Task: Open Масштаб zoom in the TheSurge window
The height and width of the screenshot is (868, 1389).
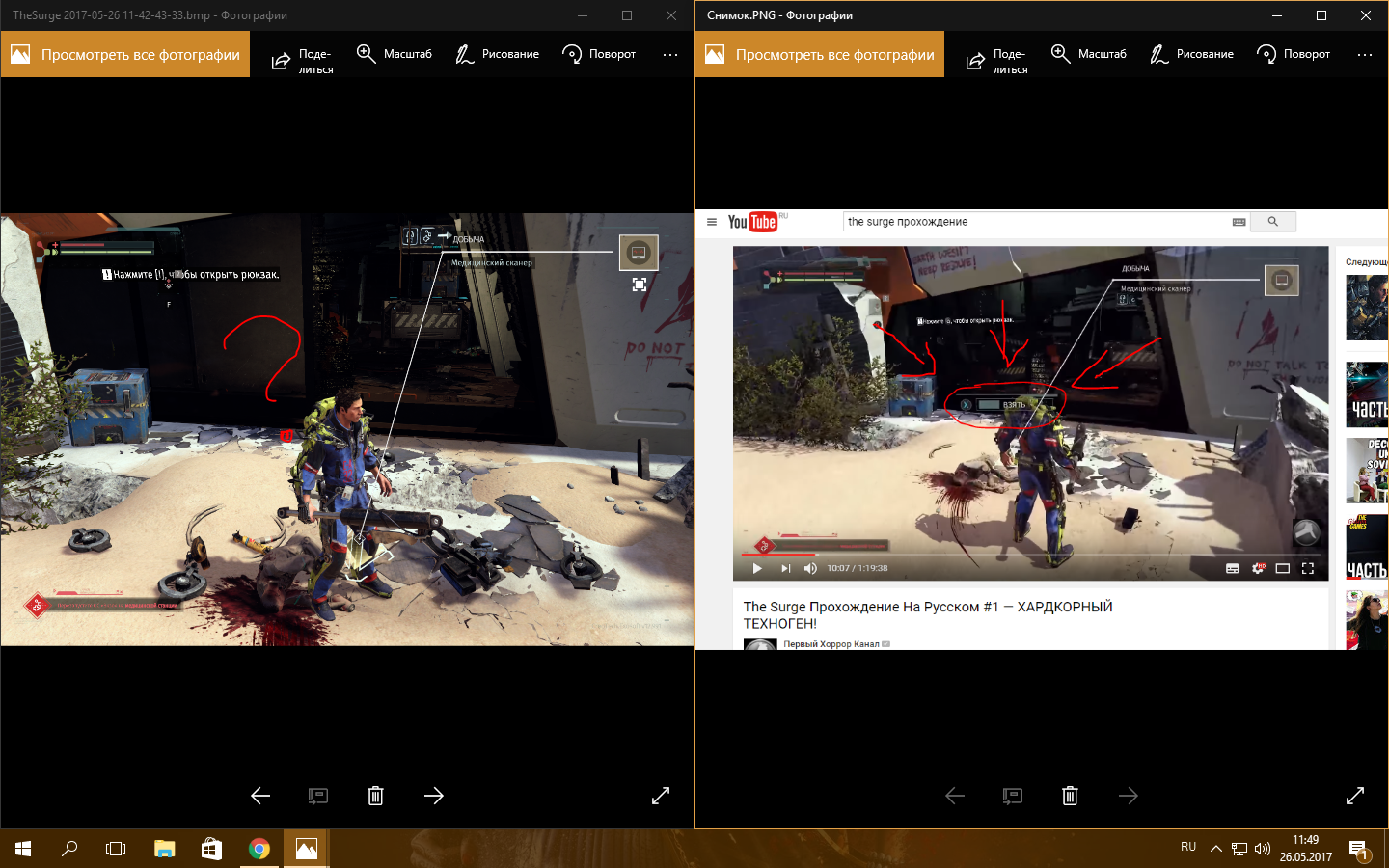Action: 394,54
